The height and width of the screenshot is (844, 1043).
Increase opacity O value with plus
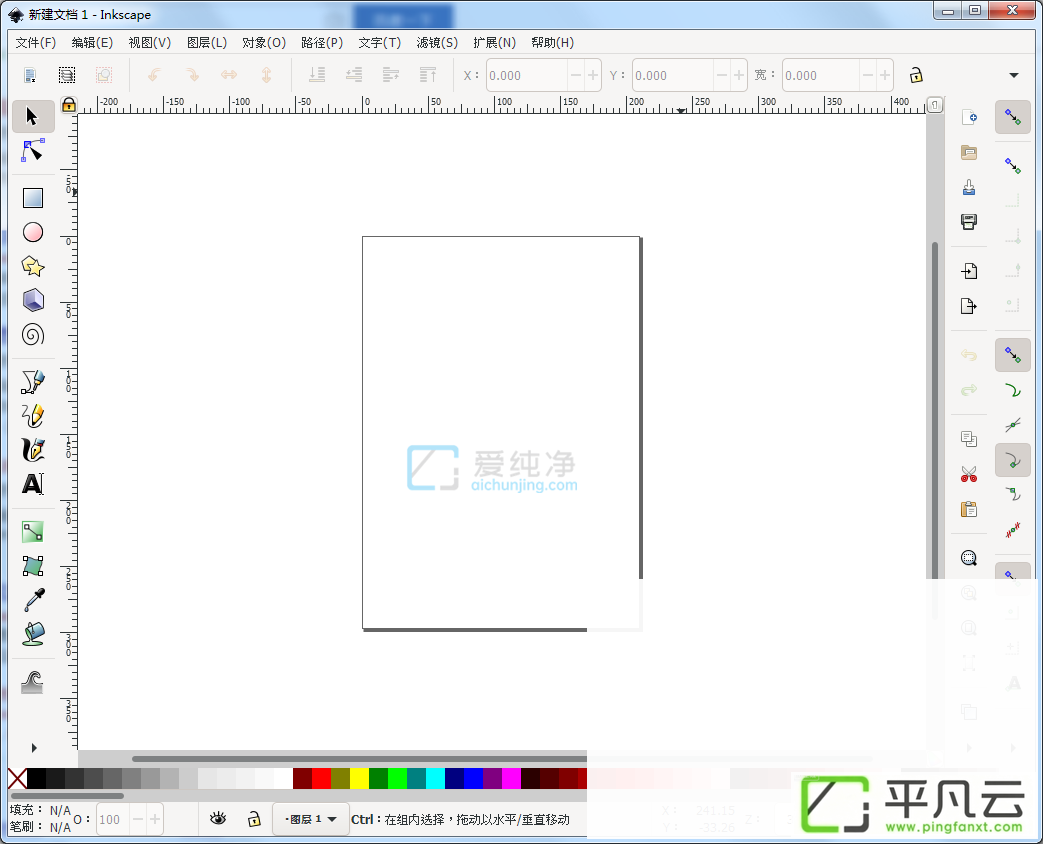[154, 819]
